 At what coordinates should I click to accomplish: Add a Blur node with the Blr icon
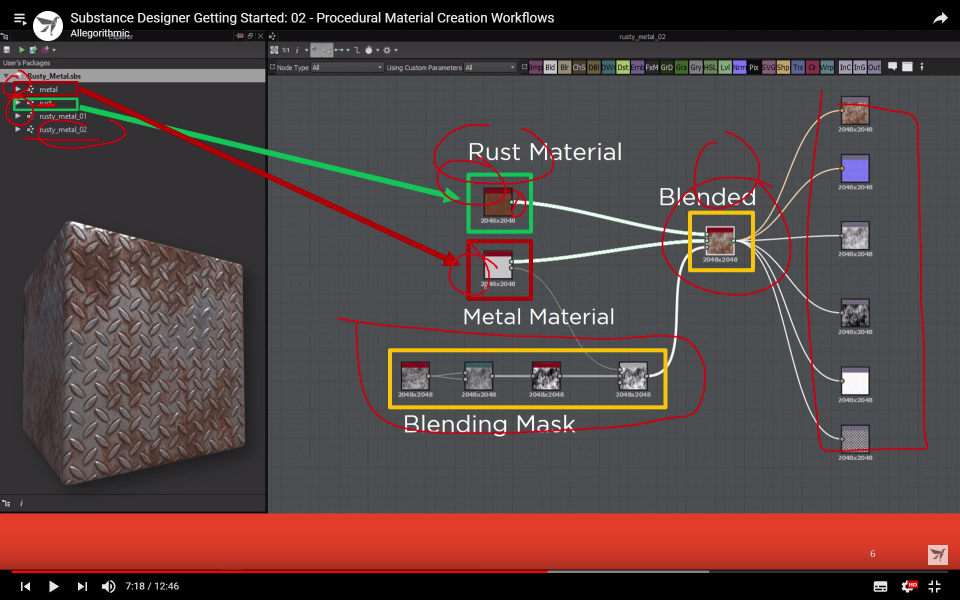564,67
